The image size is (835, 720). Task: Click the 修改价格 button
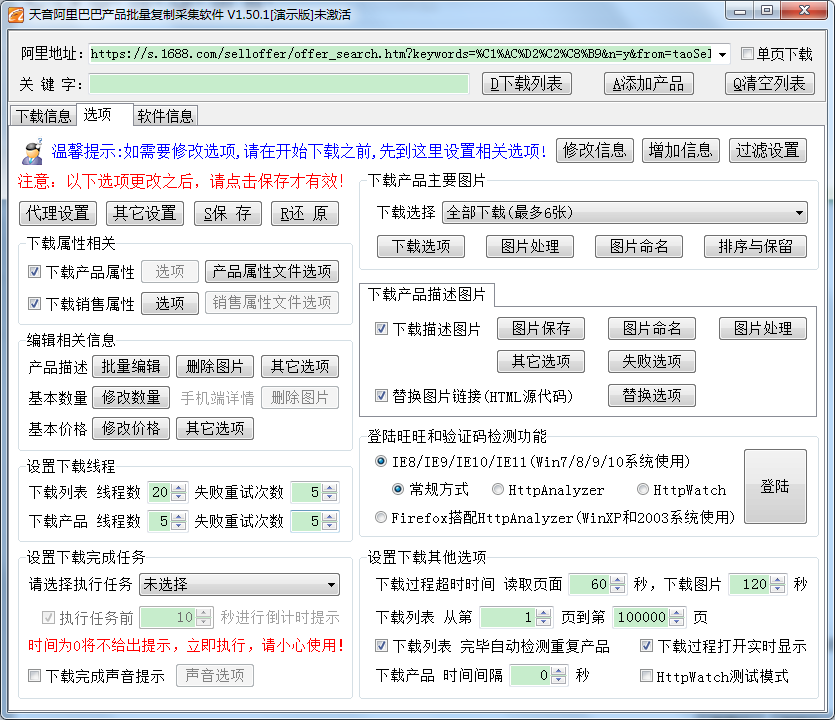[x=131, y=428]
